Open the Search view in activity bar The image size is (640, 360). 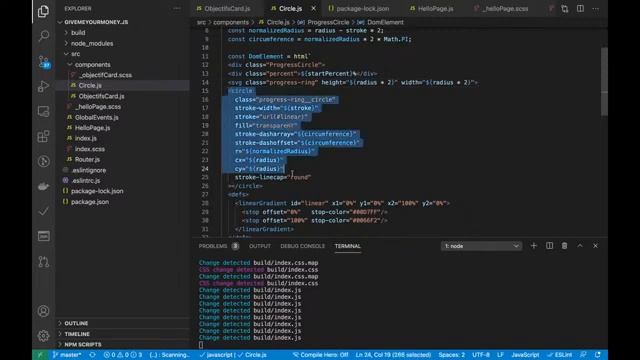click(43, 36)
